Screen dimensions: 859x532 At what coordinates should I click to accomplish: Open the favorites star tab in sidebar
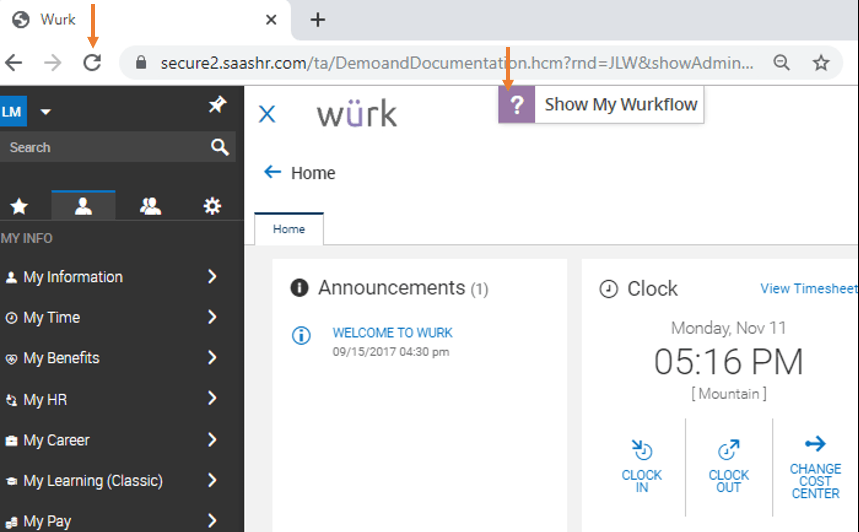coord(19,207)
